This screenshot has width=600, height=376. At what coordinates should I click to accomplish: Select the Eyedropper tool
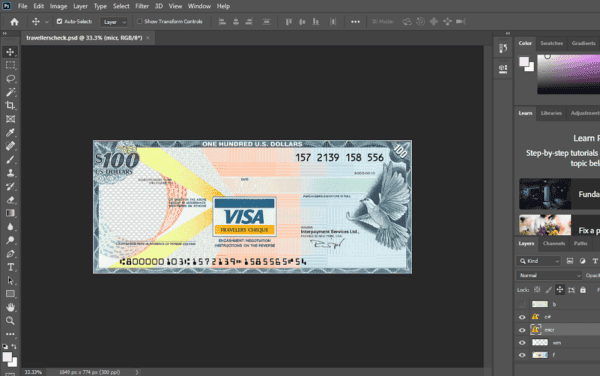10,132
